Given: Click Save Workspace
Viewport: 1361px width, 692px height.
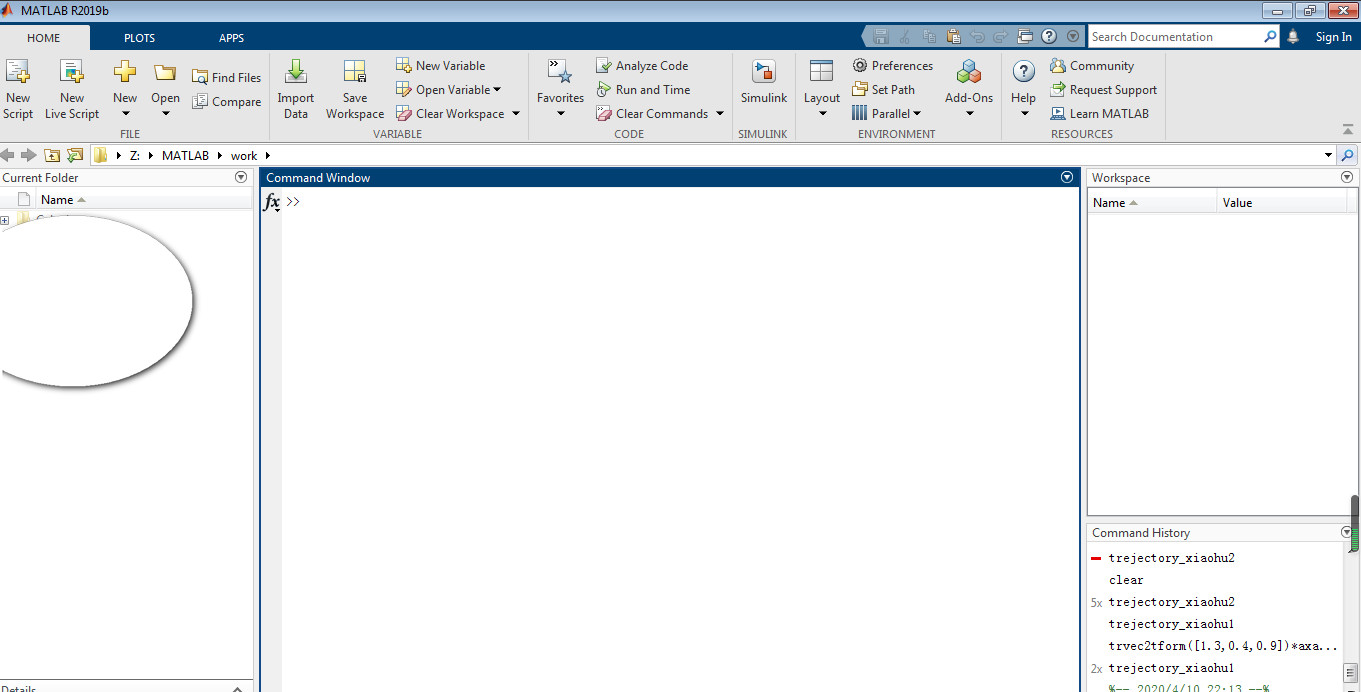Looking at the screenshot, I should (x=355, y=89).
